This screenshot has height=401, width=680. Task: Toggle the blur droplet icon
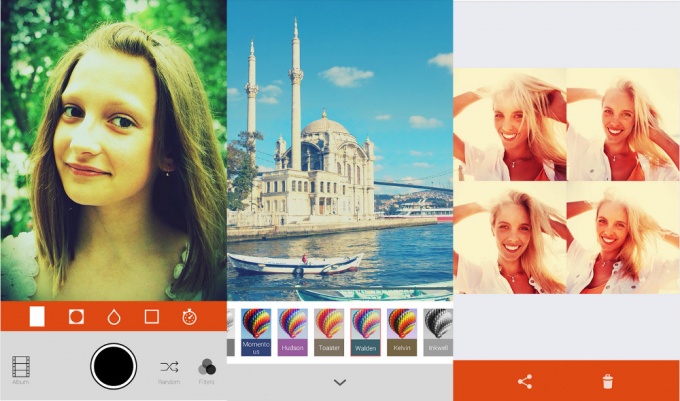click(114, 317)
